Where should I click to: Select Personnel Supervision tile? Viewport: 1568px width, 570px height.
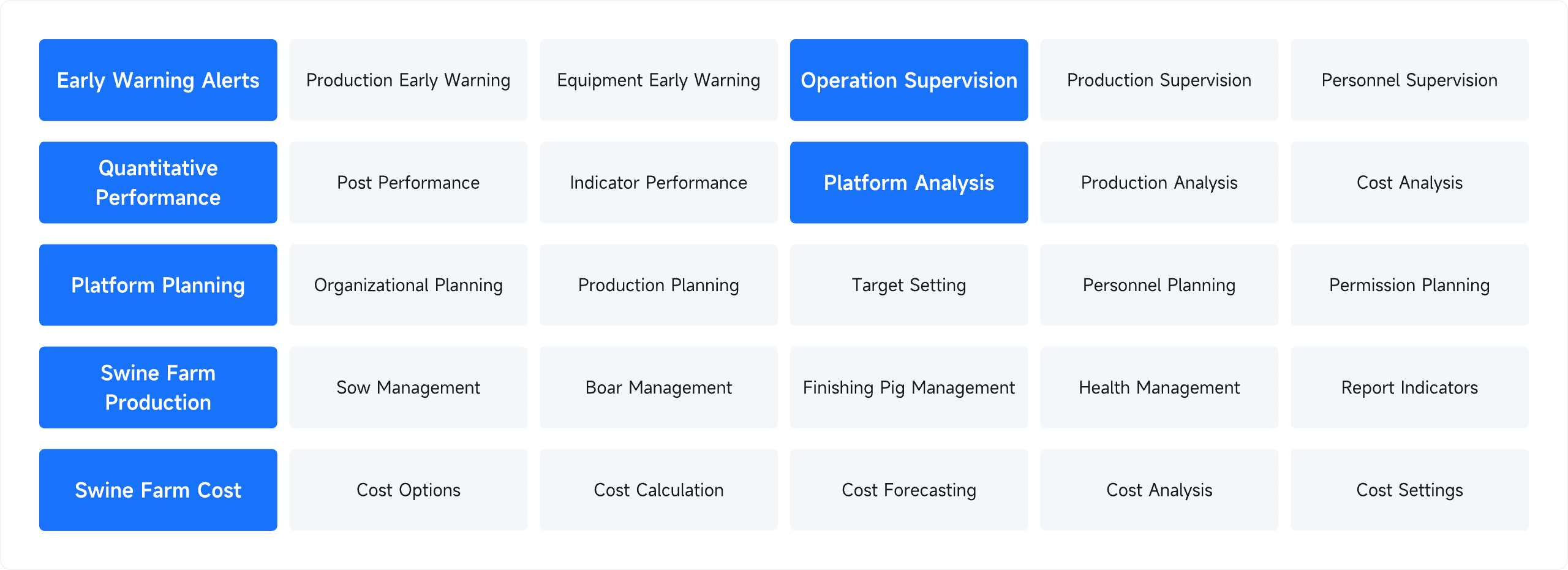point(1409,80)
